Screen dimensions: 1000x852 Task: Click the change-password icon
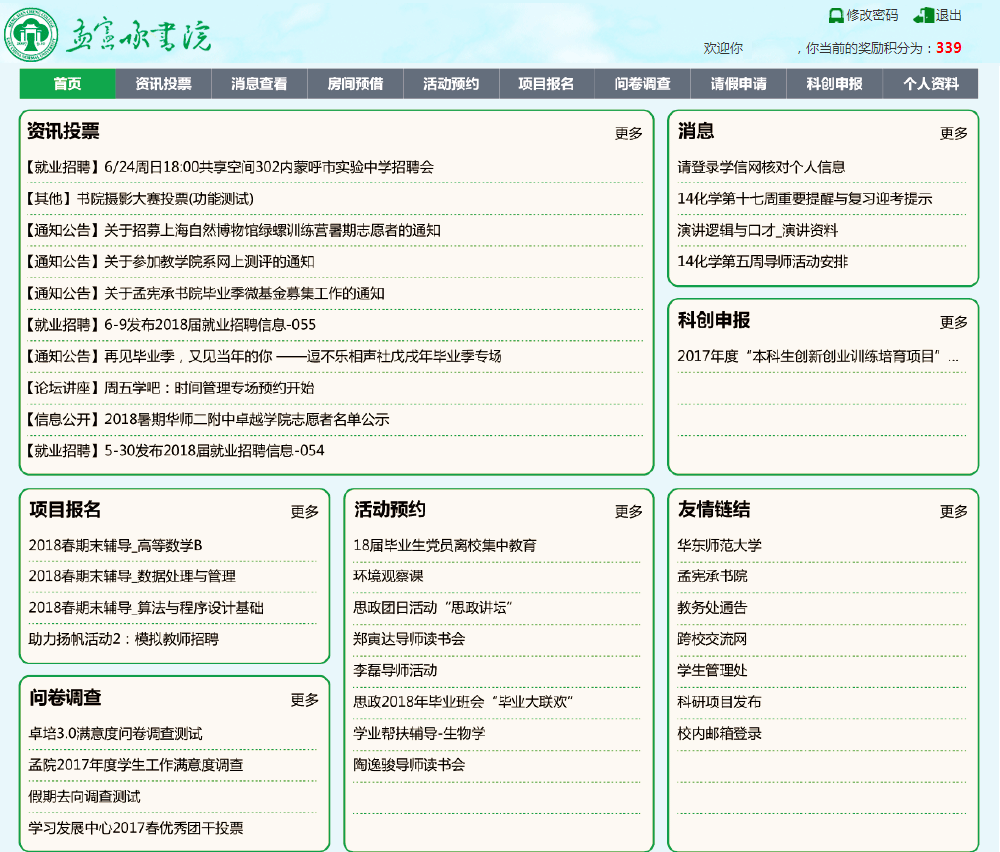pyautogui.click(x=835, y=16)
